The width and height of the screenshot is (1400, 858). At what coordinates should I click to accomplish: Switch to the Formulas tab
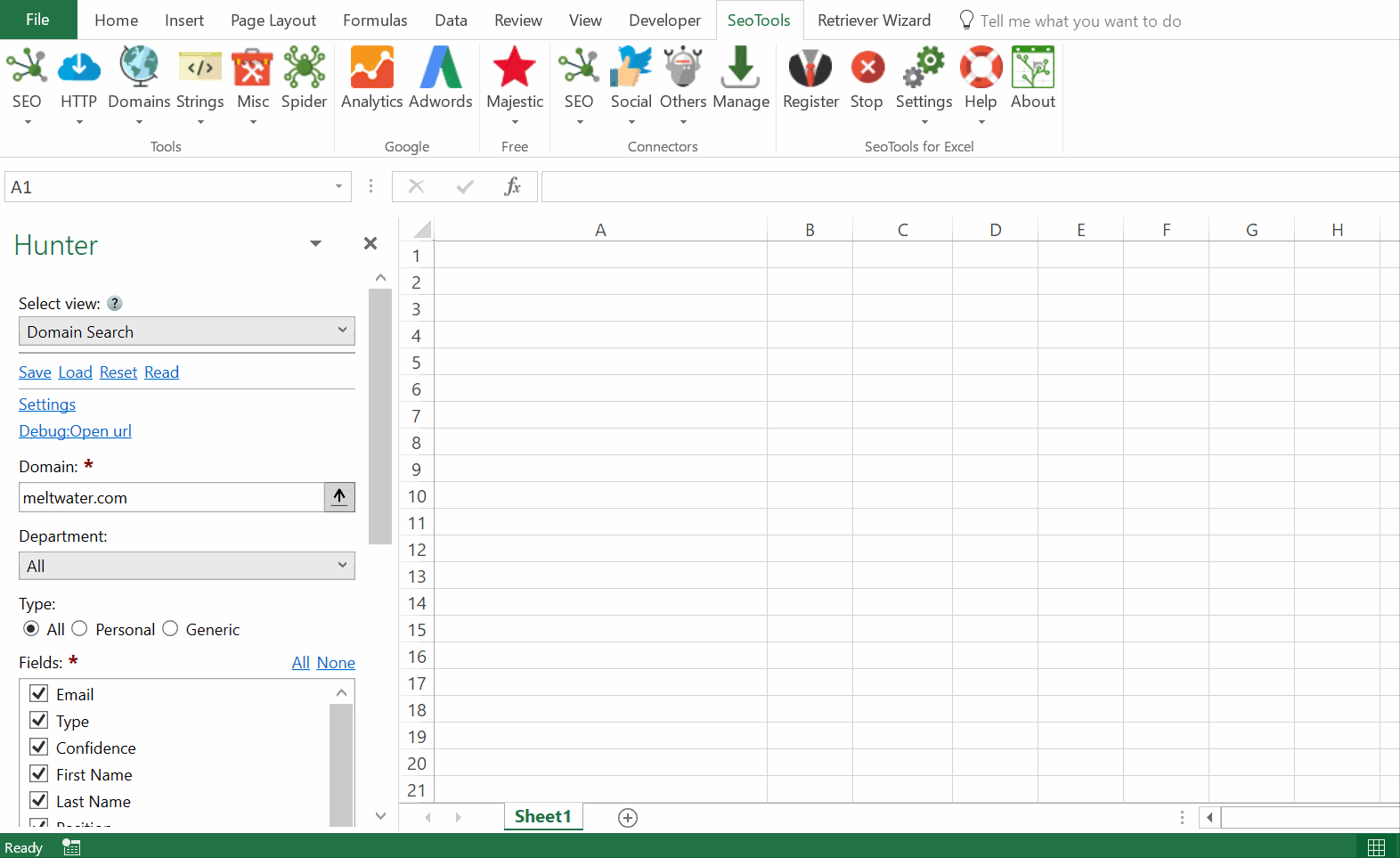(x=375, y=20)
